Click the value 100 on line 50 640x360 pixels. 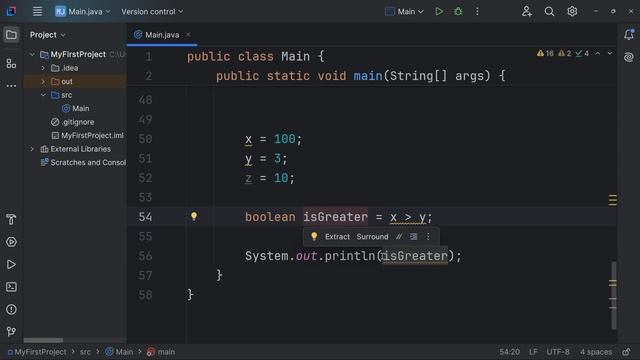[284, 139]
